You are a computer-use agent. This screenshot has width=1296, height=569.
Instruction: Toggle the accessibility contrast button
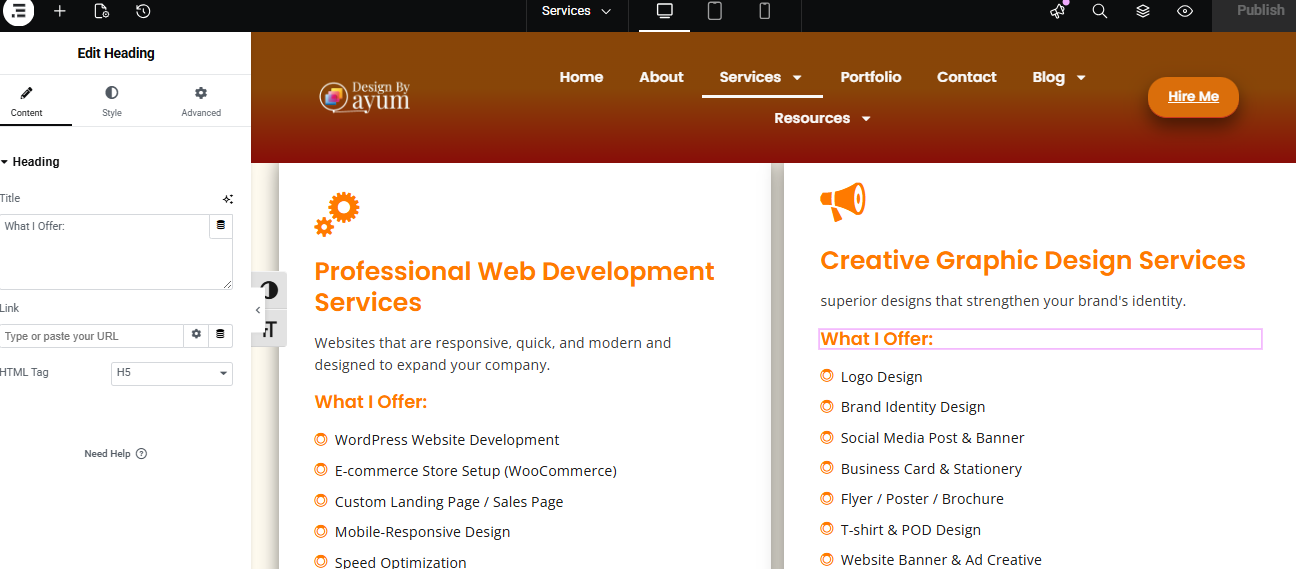(269, 291)
